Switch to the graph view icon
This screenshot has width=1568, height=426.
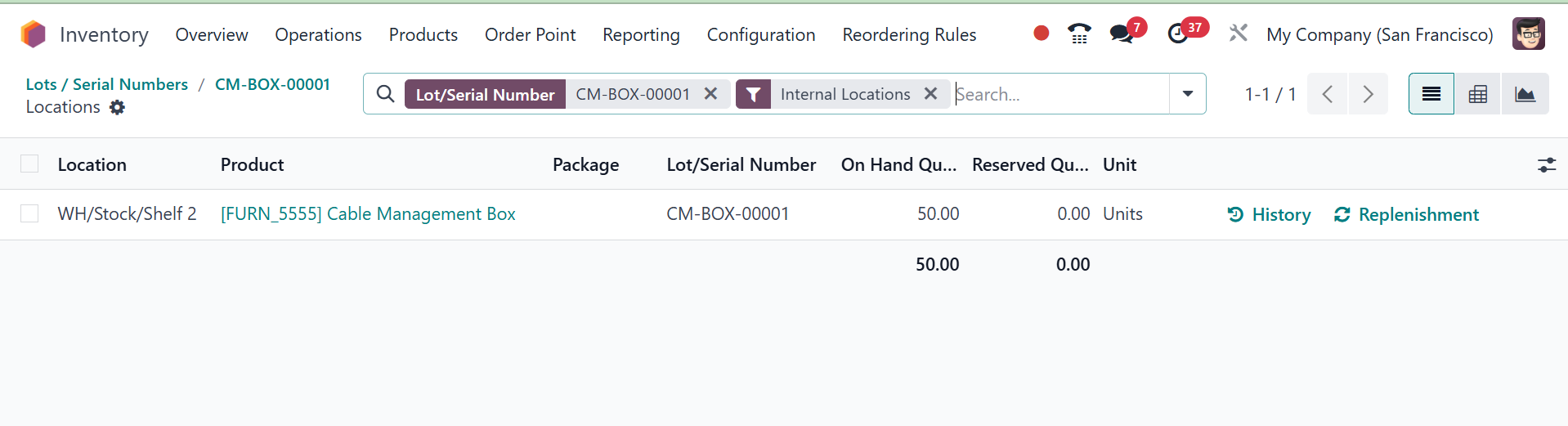(1525, 94)
